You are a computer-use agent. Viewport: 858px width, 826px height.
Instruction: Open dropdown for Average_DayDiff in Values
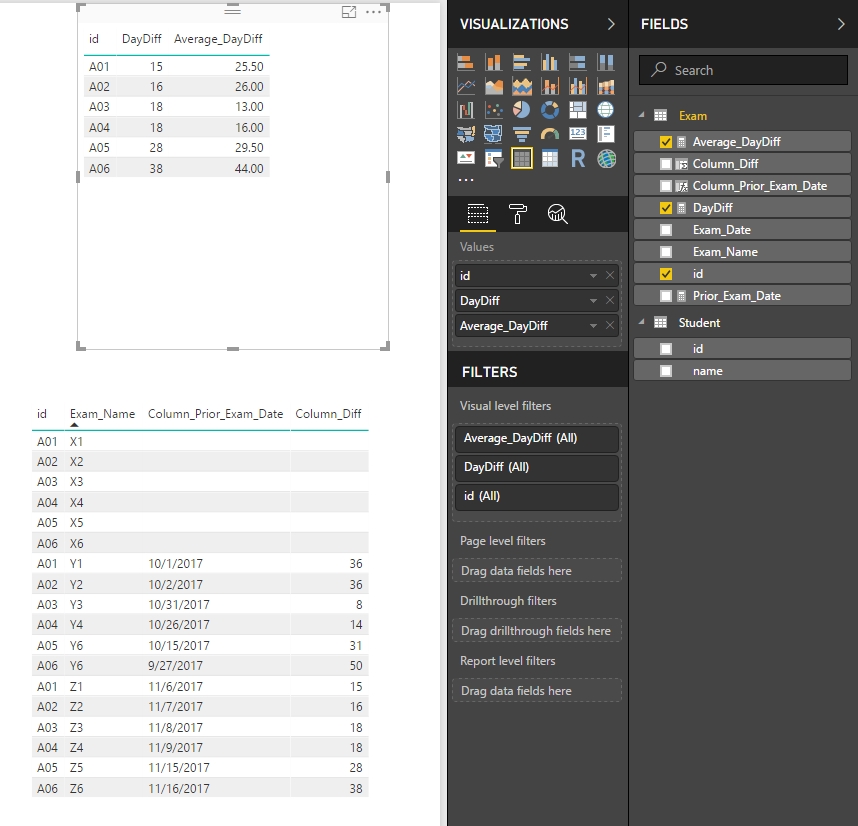click(593, 326)
